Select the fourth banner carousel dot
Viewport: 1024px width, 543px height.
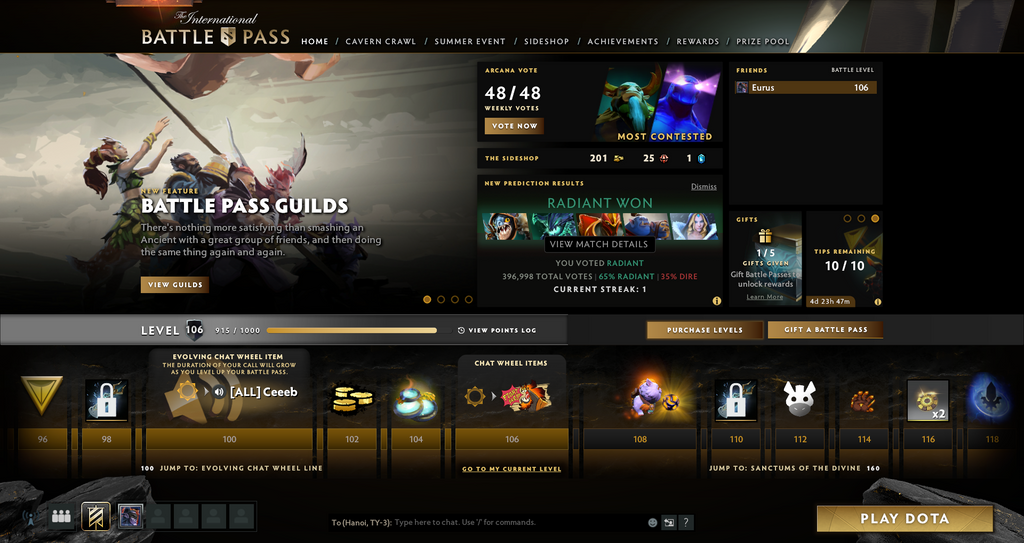point(468,299)
